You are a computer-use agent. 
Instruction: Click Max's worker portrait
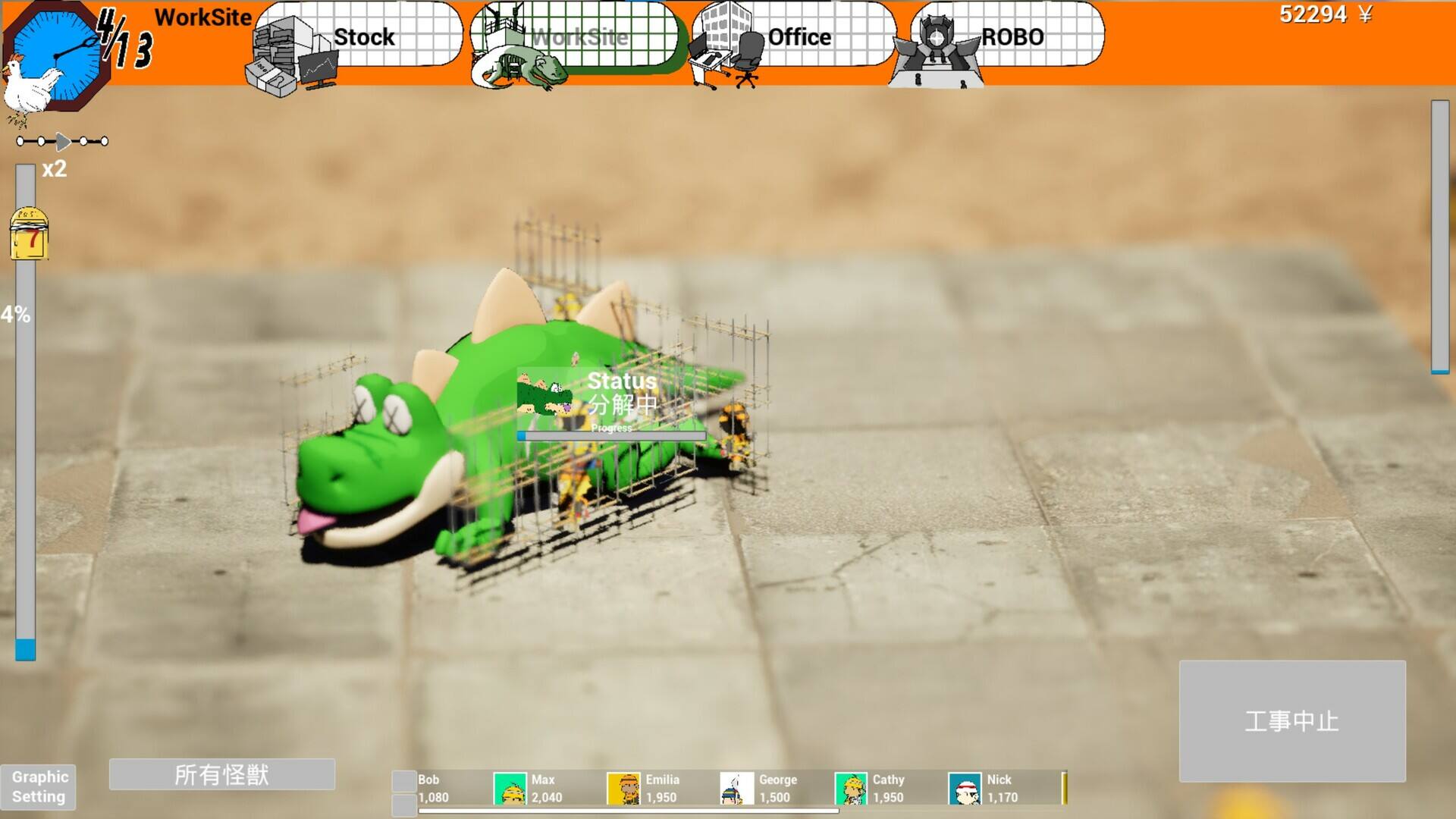(x=510, y=789)
